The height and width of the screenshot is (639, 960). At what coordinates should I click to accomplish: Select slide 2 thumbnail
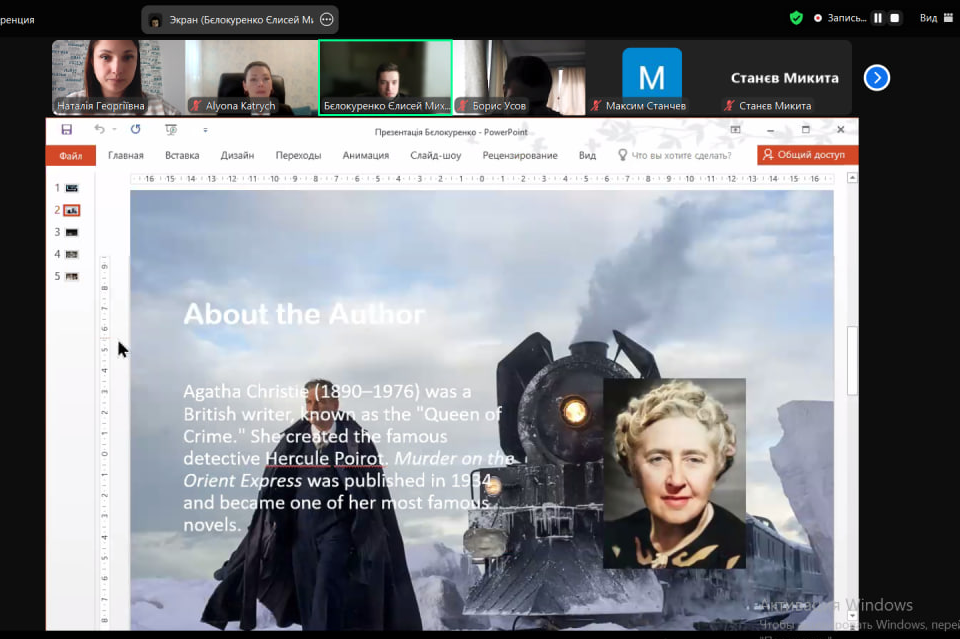click(72, 210)
